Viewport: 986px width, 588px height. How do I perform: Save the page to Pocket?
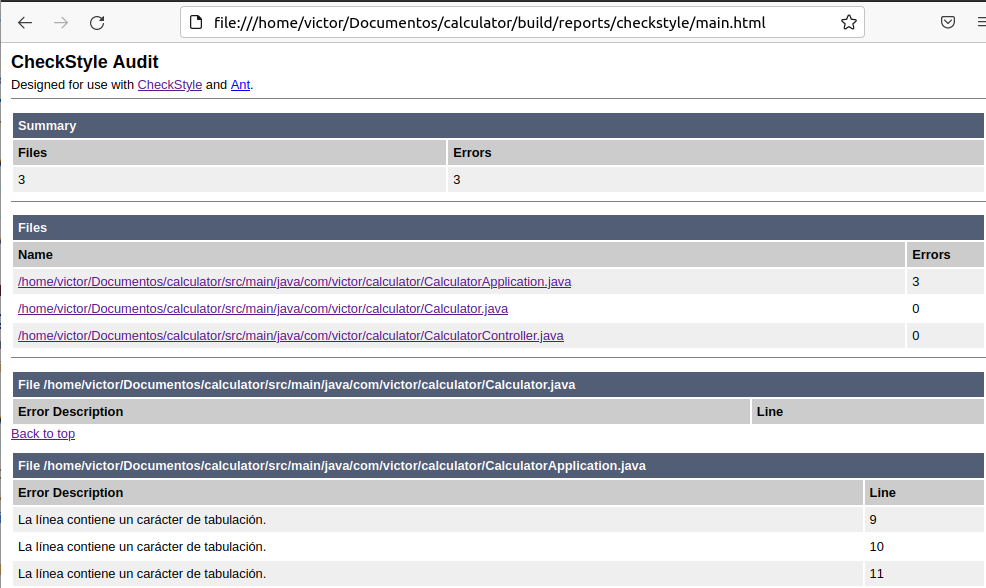948,22
